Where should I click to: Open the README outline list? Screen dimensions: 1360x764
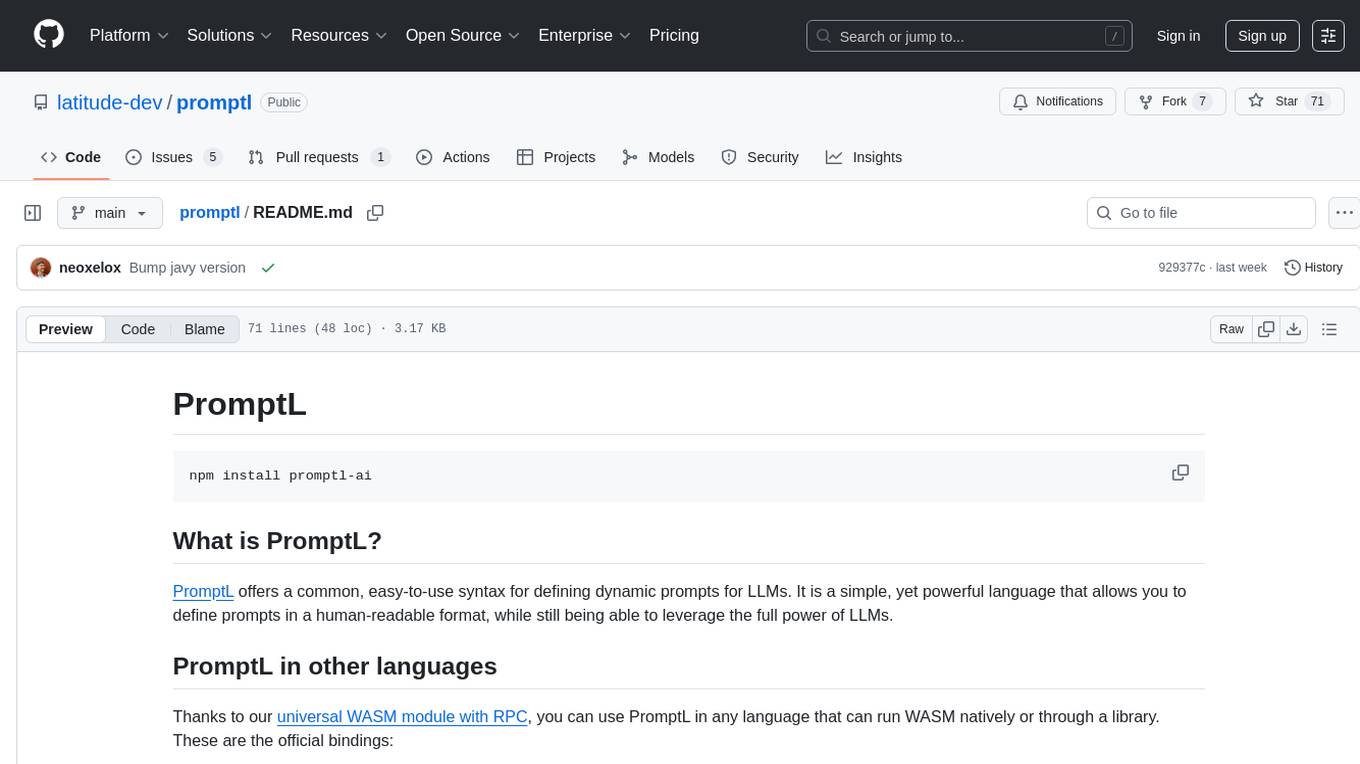pyautogui.click(x=1329, y=329)
